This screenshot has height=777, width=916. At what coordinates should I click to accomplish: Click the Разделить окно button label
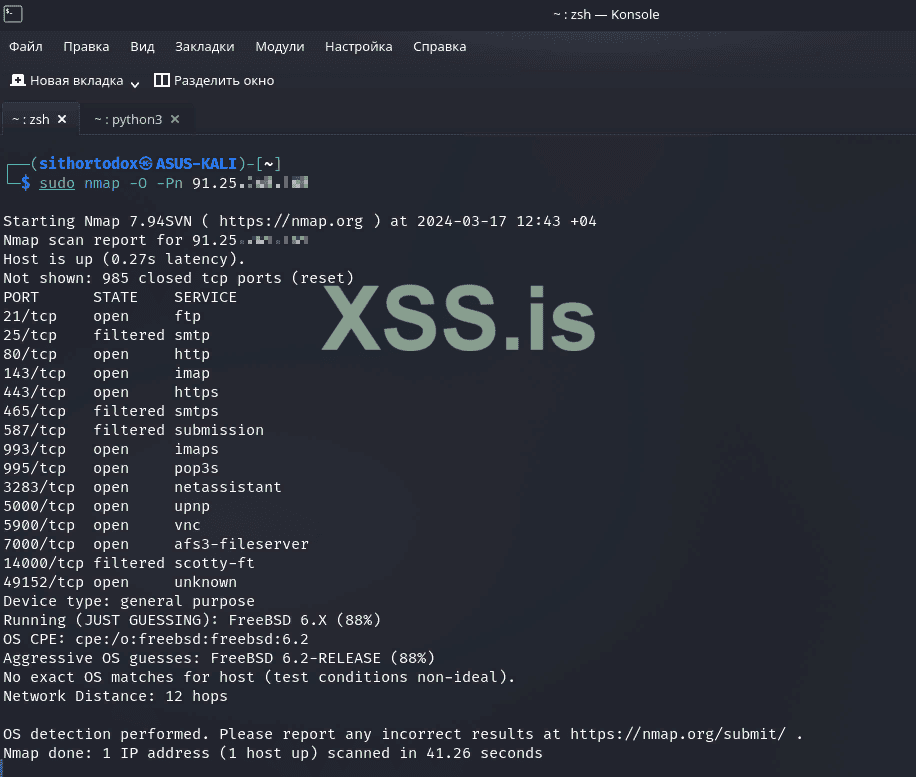coord(224,81)
